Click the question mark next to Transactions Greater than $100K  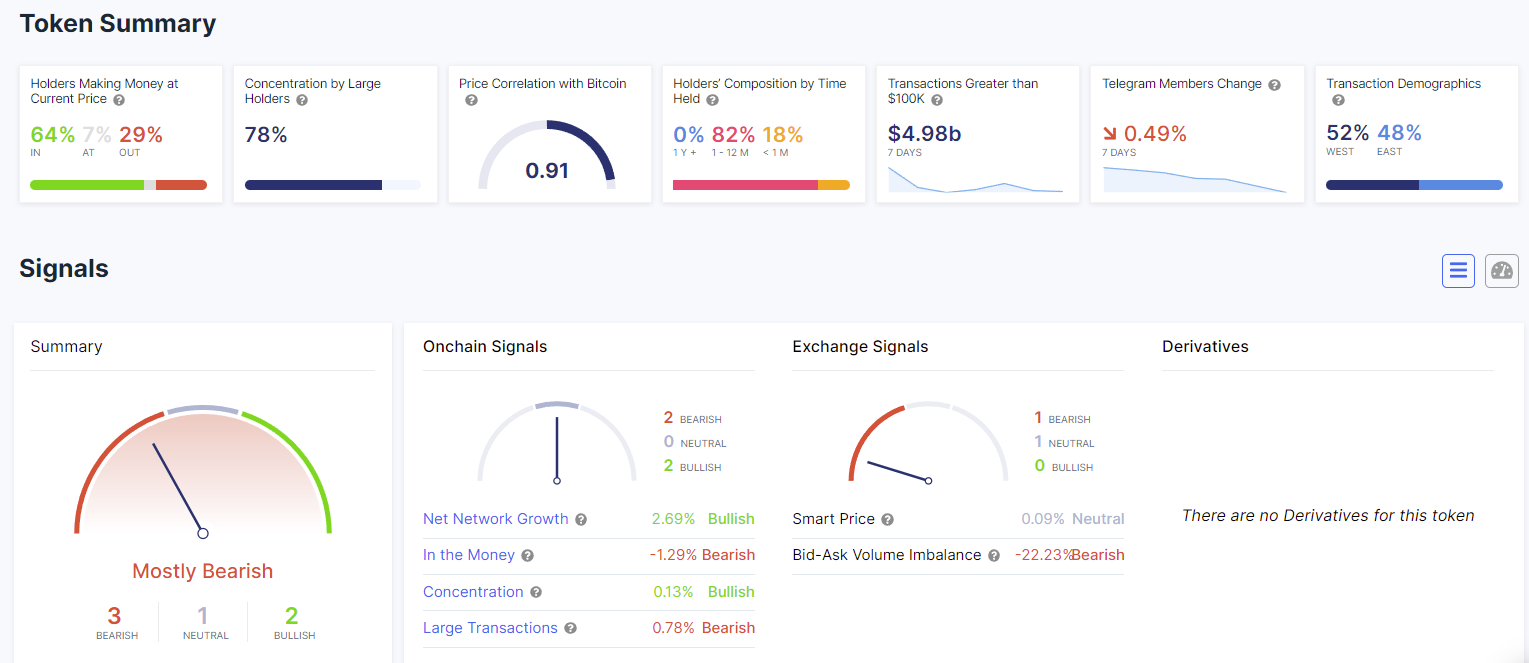[x=937, y=100]
